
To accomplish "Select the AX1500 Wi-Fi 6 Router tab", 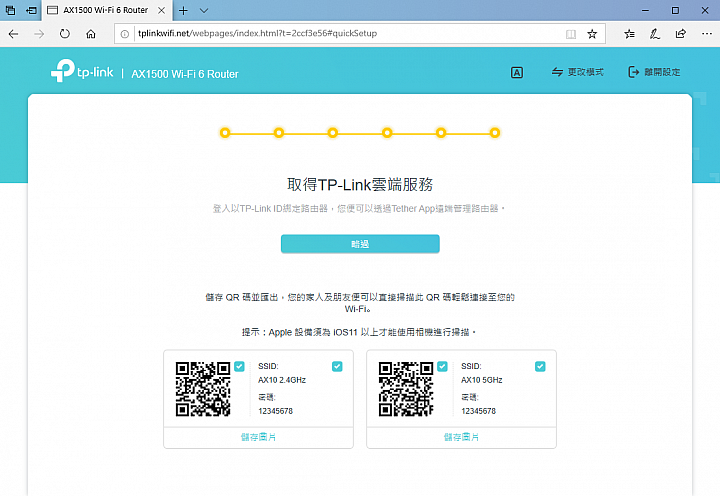I will point(107,11).
